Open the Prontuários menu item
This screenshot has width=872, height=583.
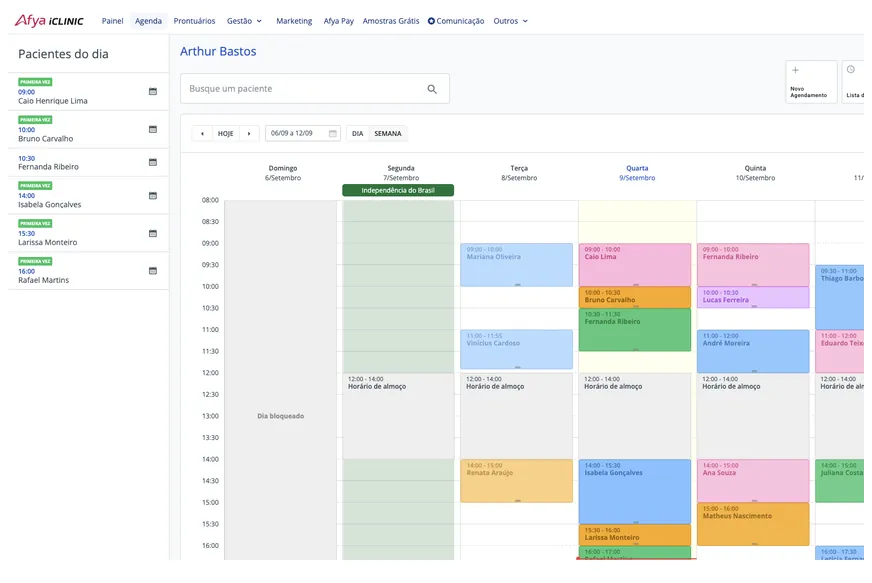click(194, 21)
